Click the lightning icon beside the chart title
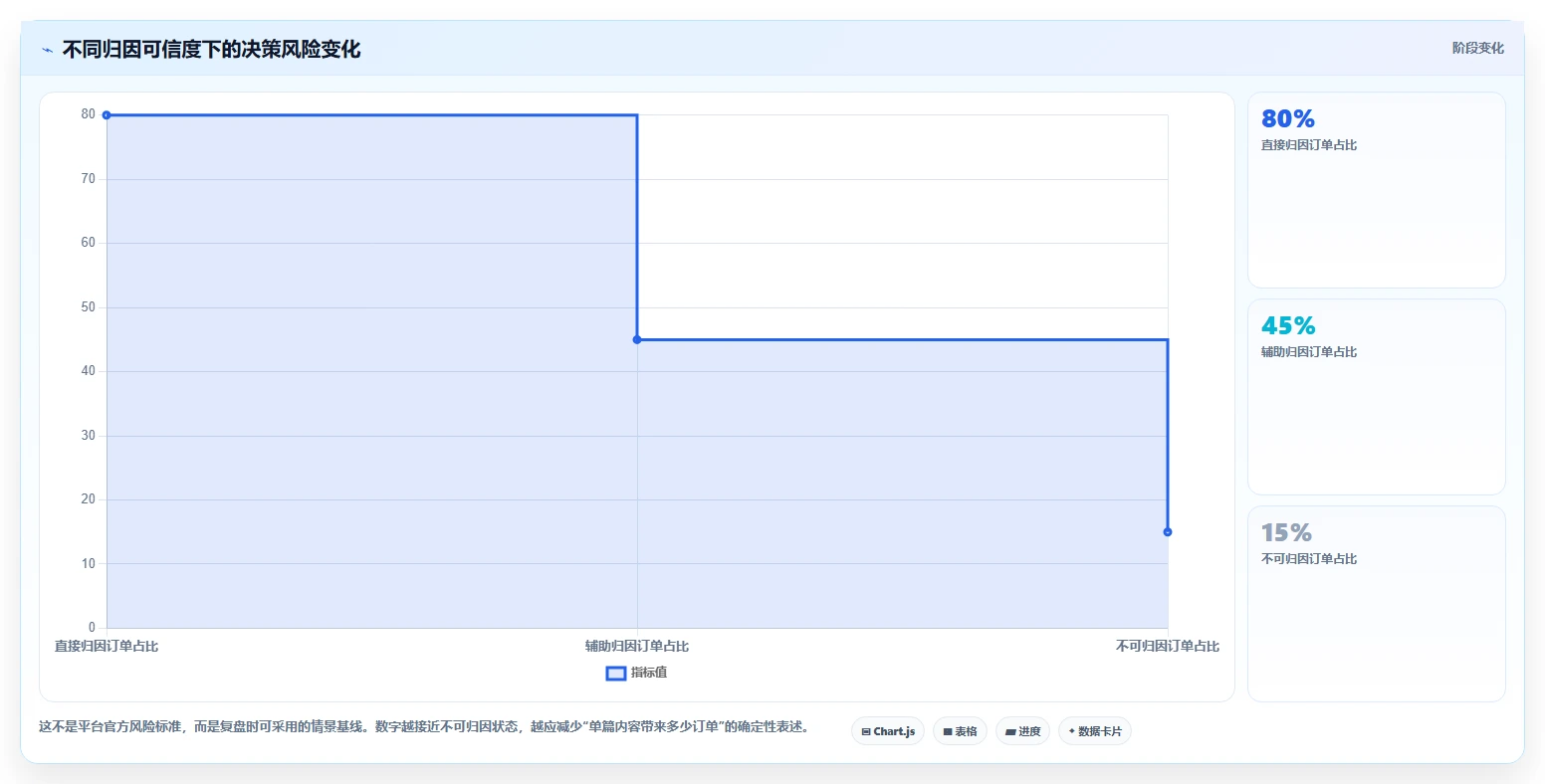 coord(47,50)
